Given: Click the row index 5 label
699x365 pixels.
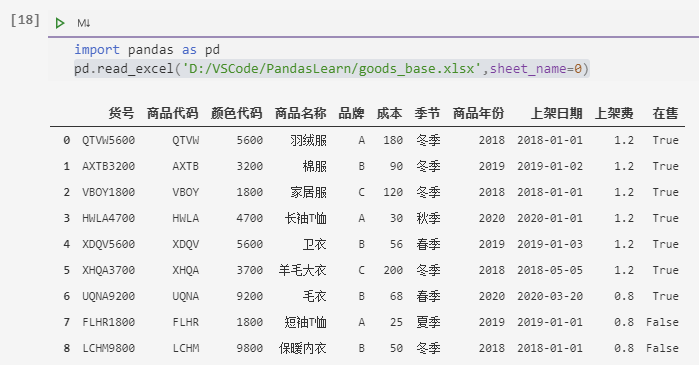Looking at the screenshot, I should [x=66, y=270].
